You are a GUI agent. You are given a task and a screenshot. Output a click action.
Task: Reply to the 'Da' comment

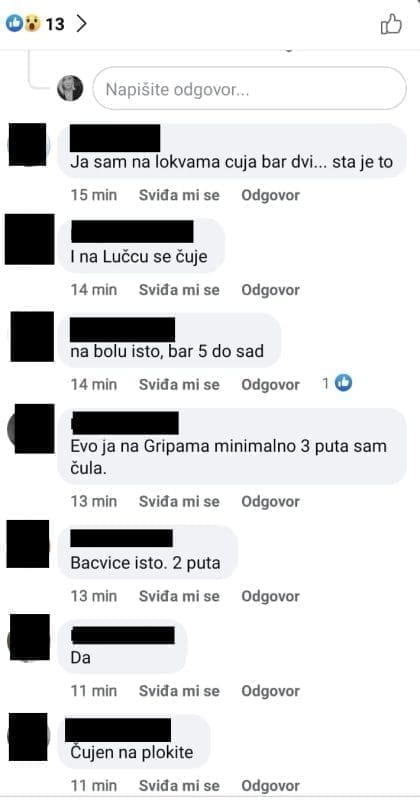click(x=270, y=691)
